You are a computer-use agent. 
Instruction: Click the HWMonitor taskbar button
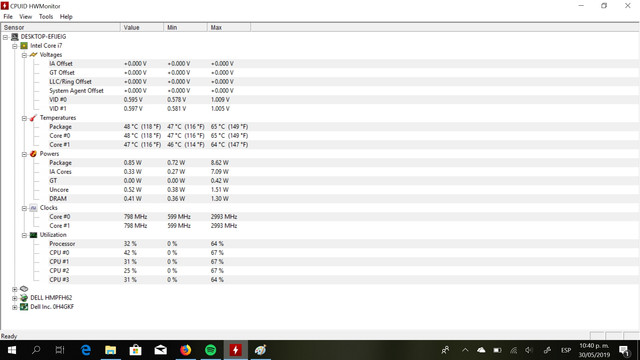tap(236, 350)
